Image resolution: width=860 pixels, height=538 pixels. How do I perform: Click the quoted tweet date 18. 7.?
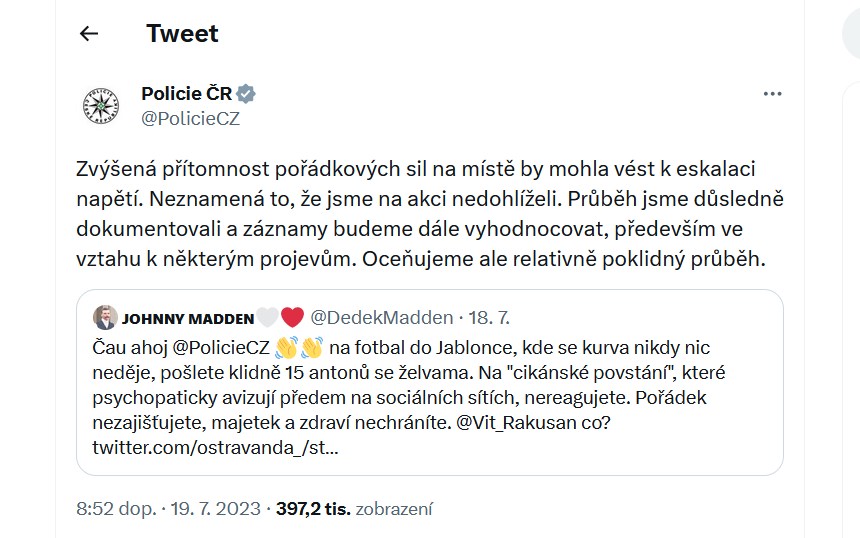tap(489, 318)
